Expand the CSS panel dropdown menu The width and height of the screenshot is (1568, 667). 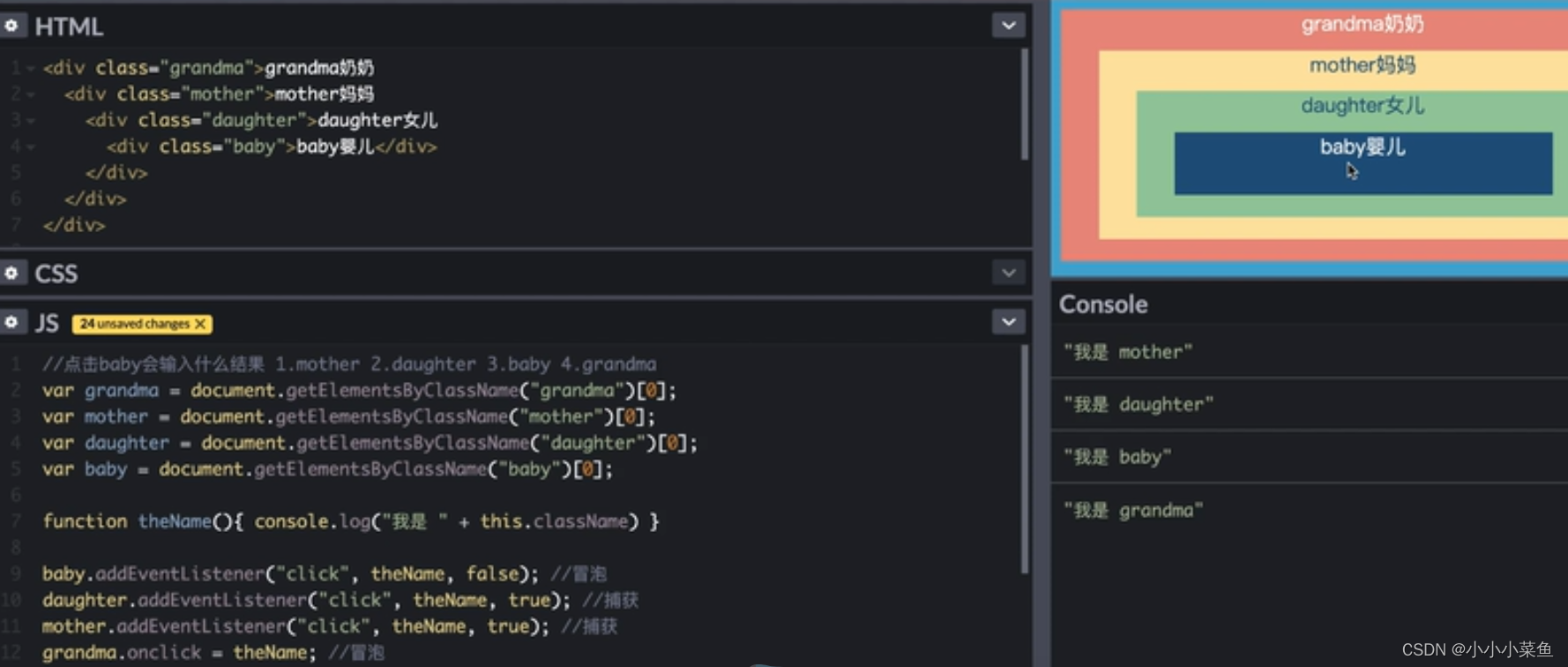pos(1008,273)
